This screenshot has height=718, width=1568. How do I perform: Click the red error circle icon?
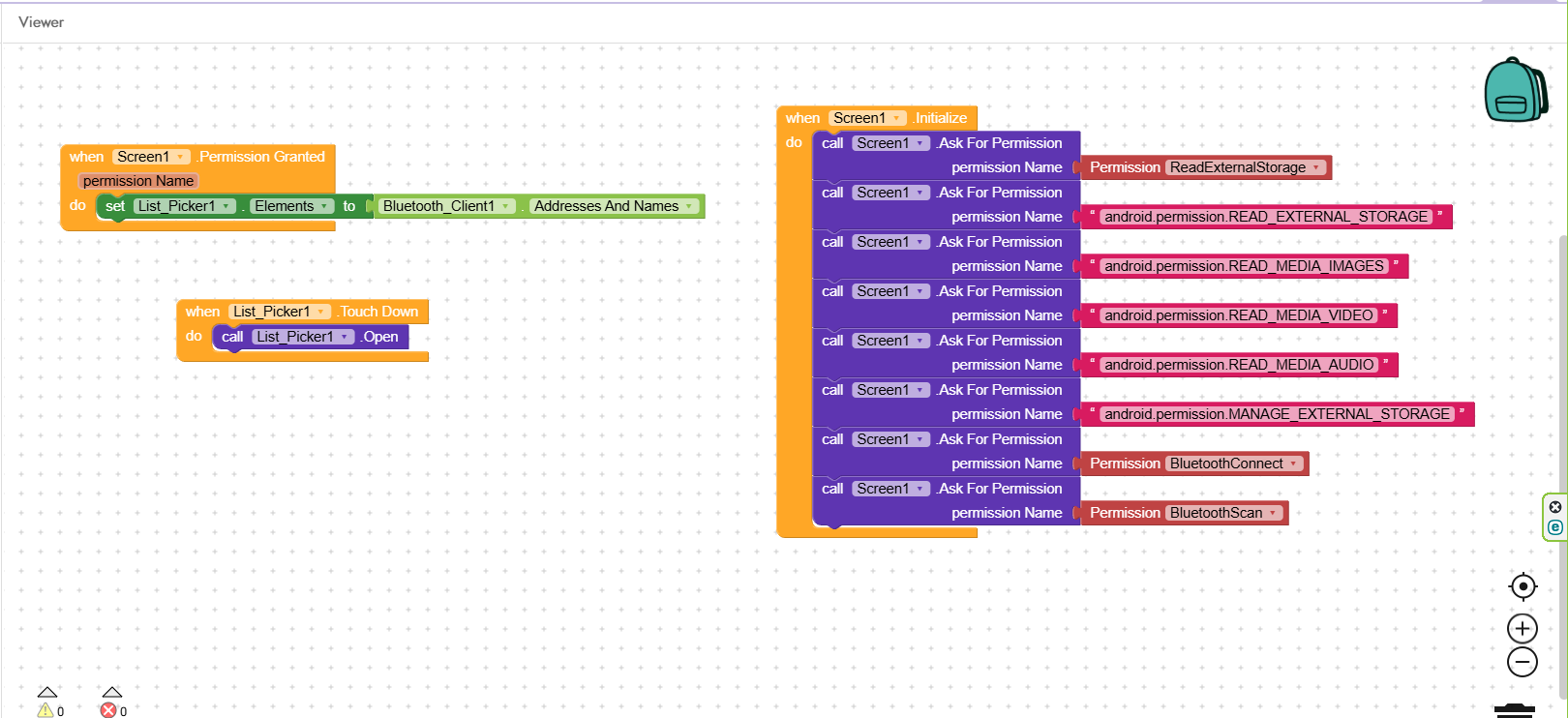pyautogui.click(x=108, y=710)
